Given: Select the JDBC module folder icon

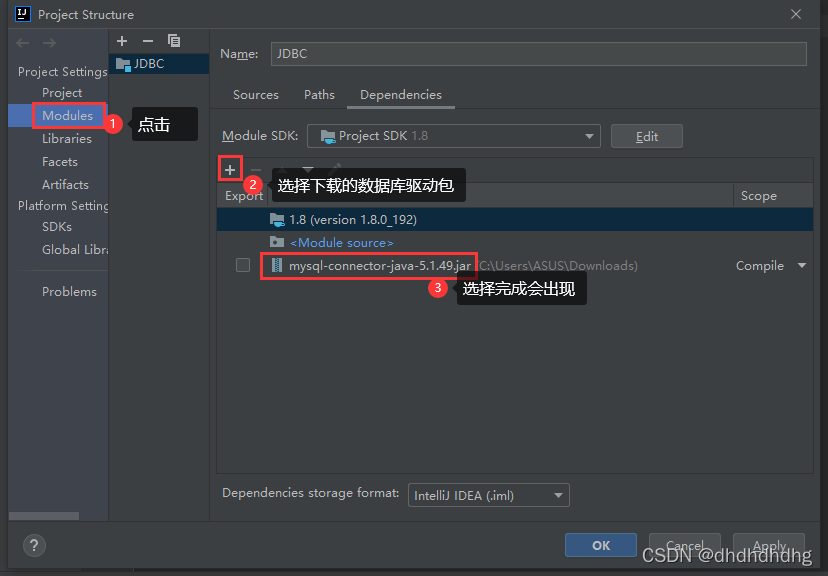Looking at the screenshot, I should coord(123,64).
